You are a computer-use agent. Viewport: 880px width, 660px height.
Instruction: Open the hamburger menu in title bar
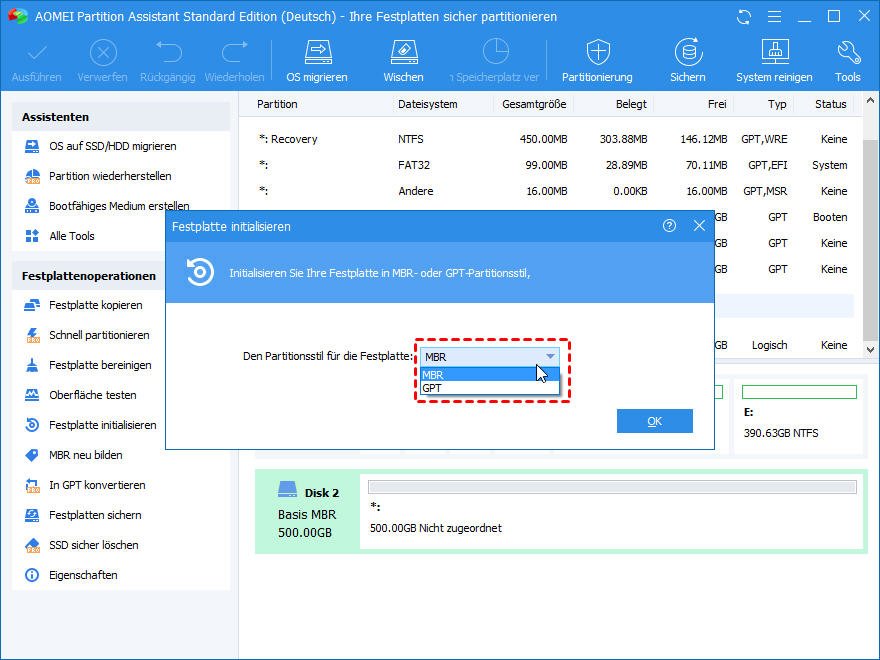(774, 17)
